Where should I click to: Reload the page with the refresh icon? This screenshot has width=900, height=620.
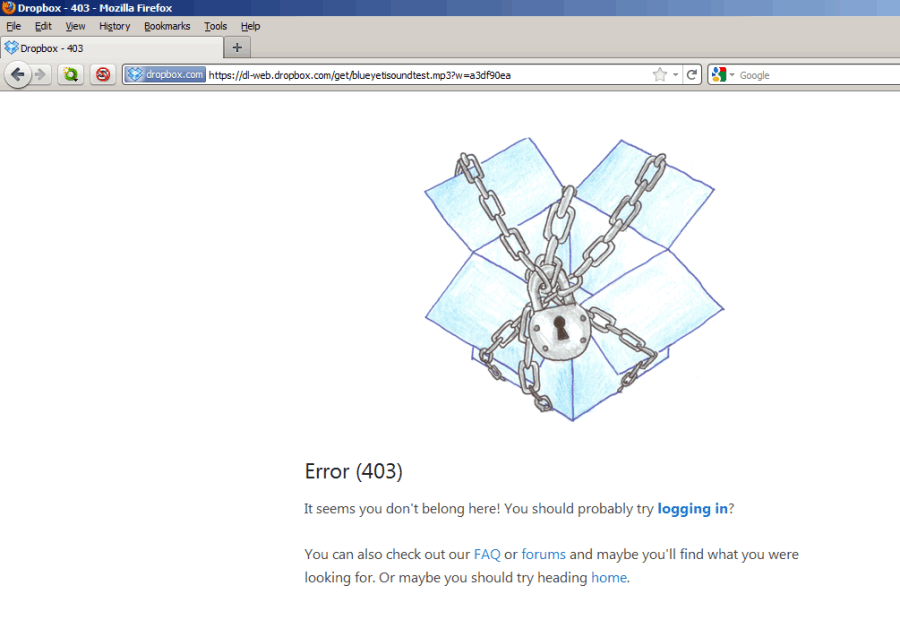pyautogui.click(x=692, y=75)
